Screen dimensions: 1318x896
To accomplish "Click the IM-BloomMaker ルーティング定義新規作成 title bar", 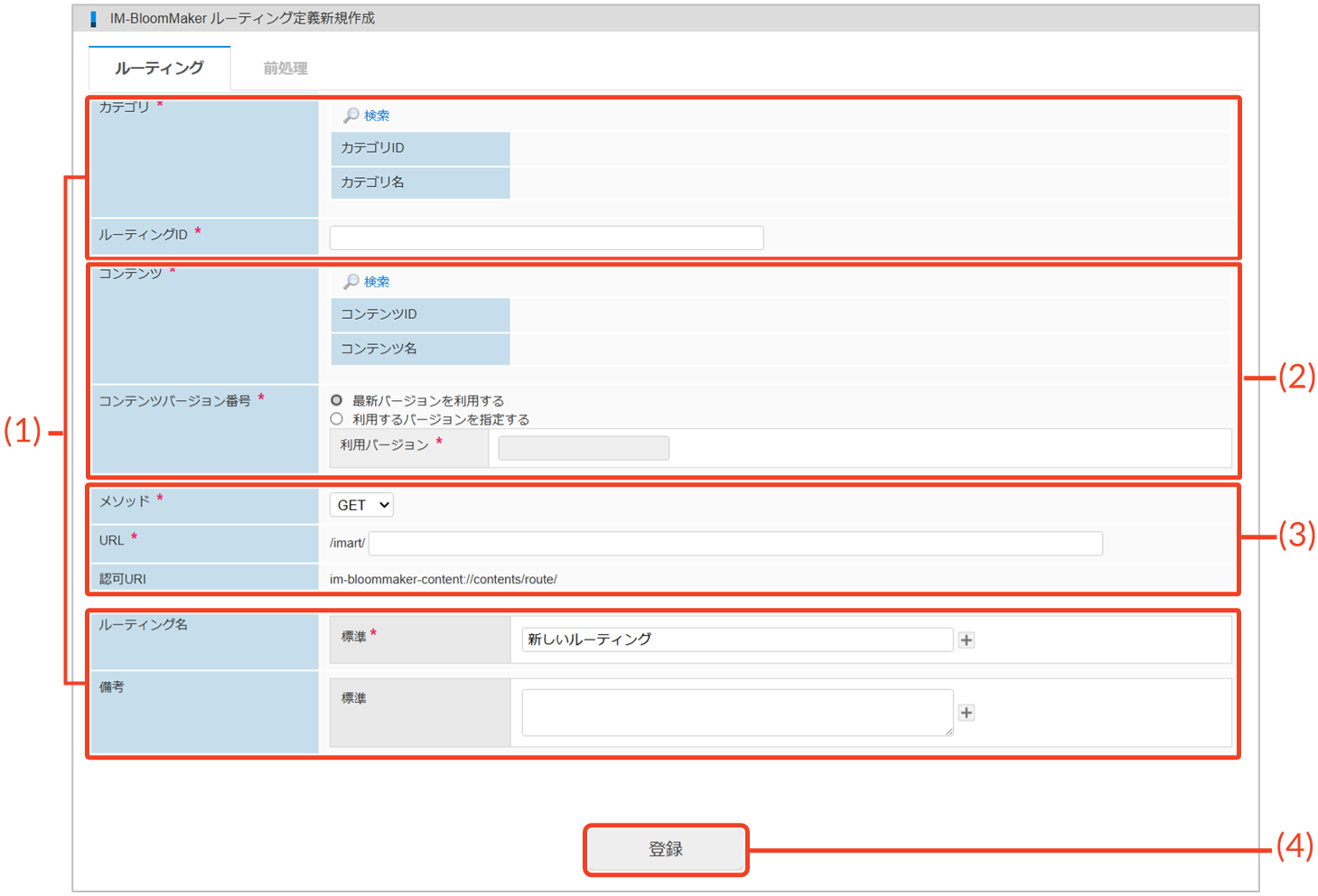I will pos(242,18).
